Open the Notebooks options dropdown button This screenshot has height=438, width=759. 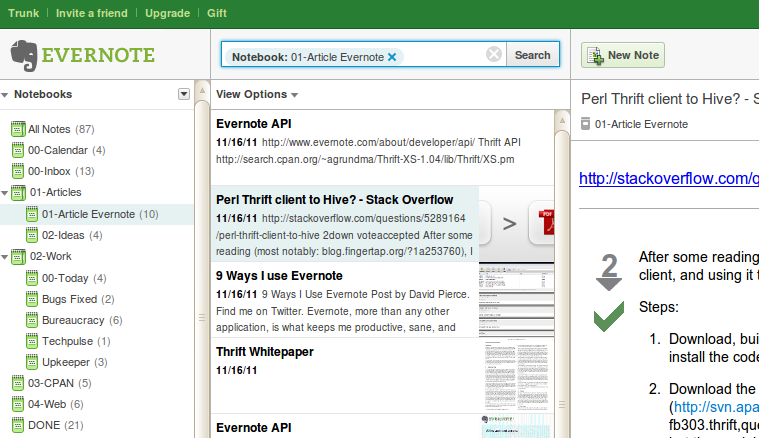(184, 94)
